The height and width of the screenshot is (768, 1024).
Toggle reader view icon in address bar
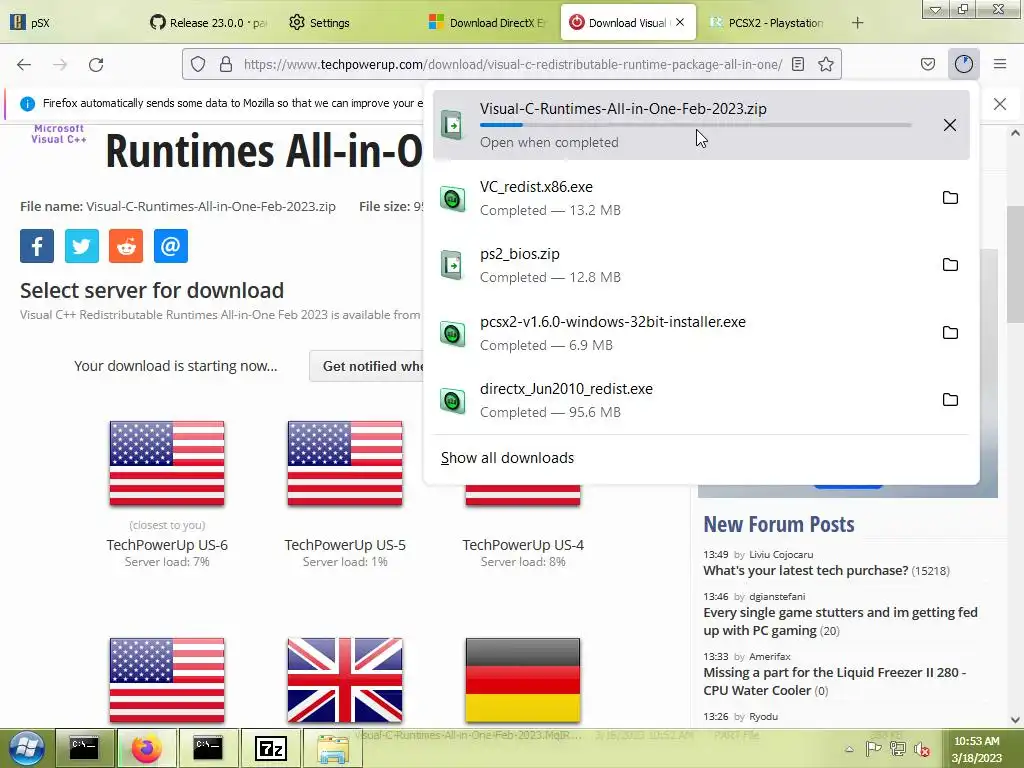pos(797,64)
